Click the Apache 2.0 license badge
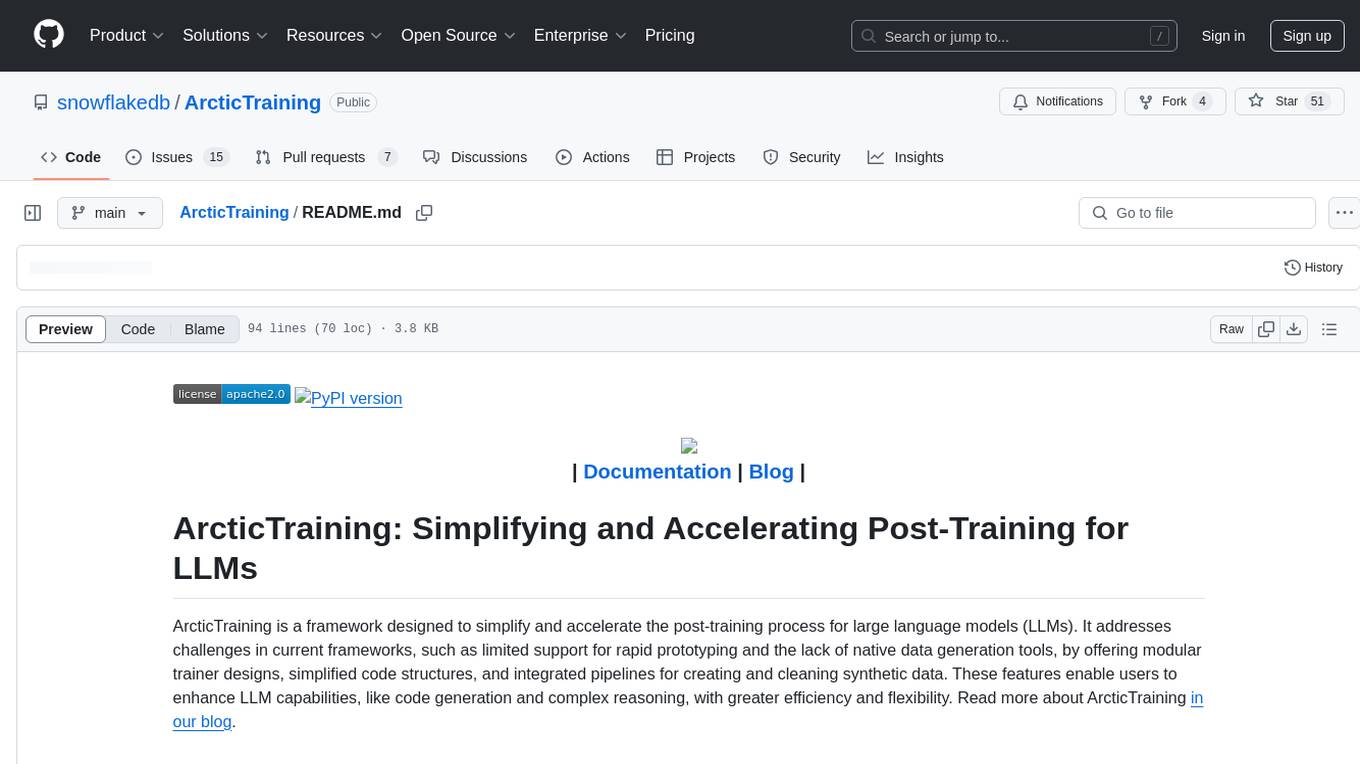The height and width of the screenshot is (764, 1360). 232,394
